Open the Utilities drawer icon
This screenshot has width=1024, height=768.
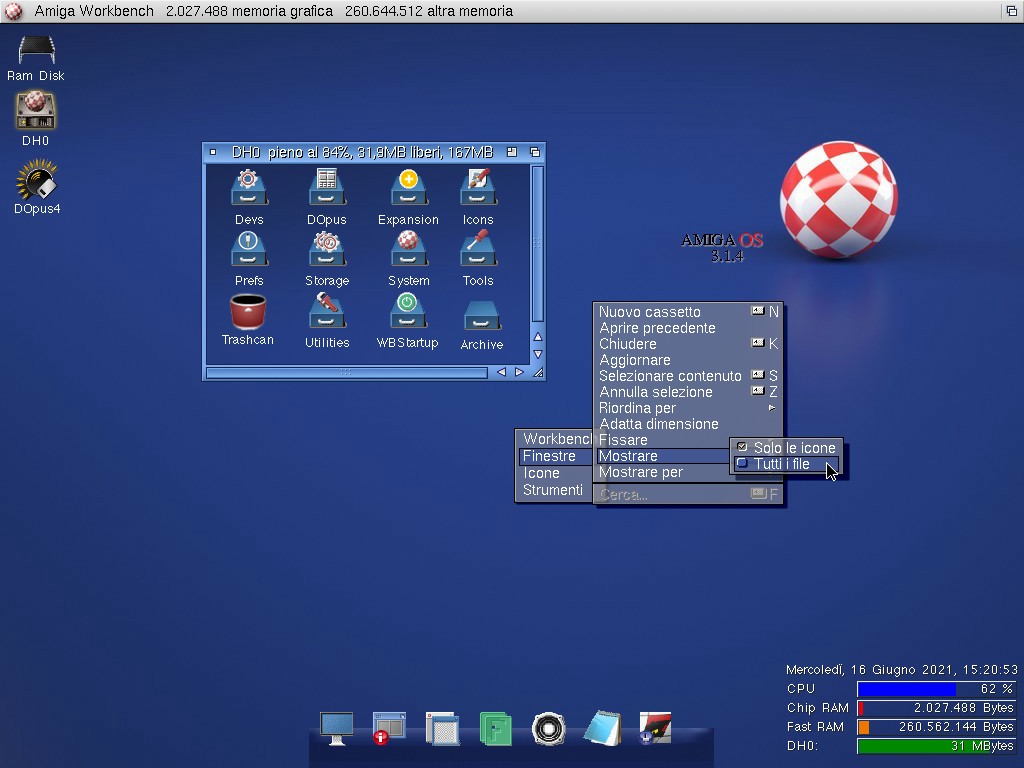pos(327,312)
